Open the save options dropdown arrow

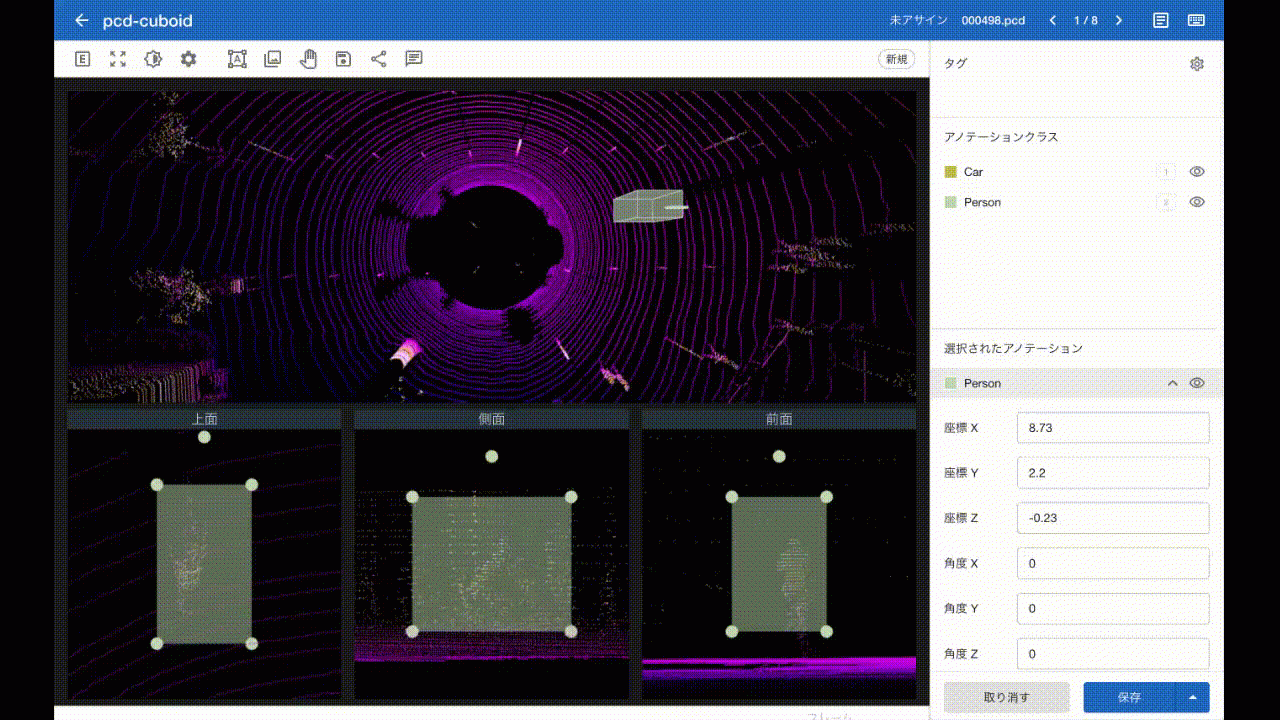(1192, 697)
